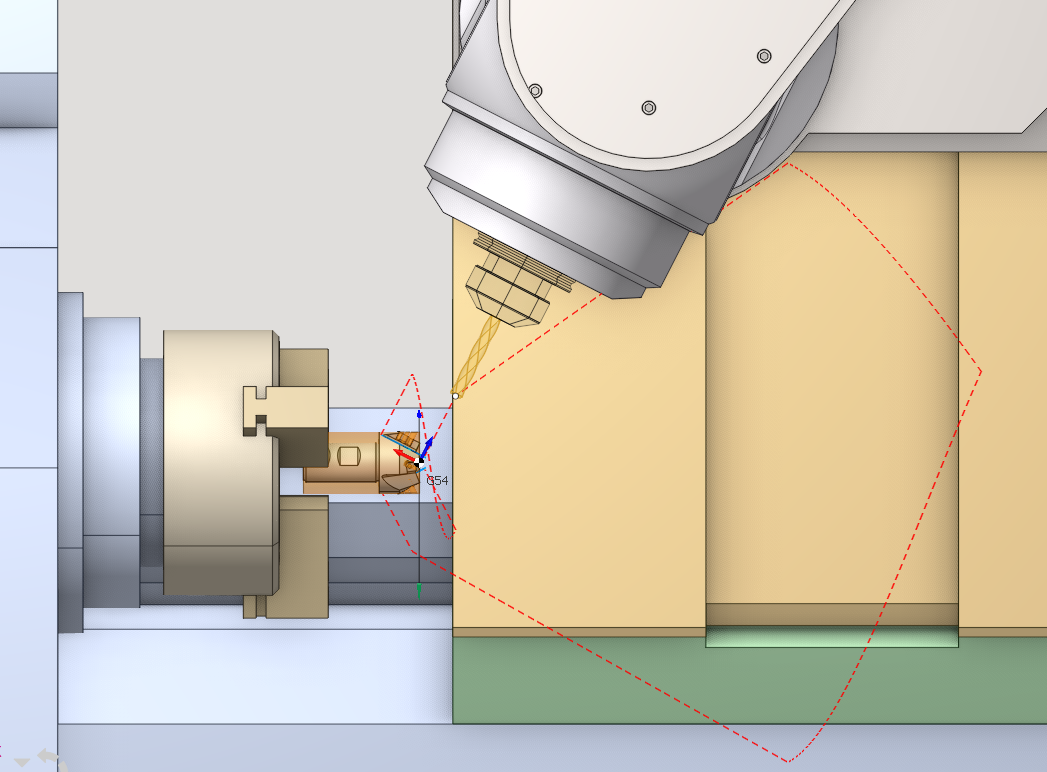1047x772 pixels.
Task: Click the light green recessed slot
Action: pos(831,637)
